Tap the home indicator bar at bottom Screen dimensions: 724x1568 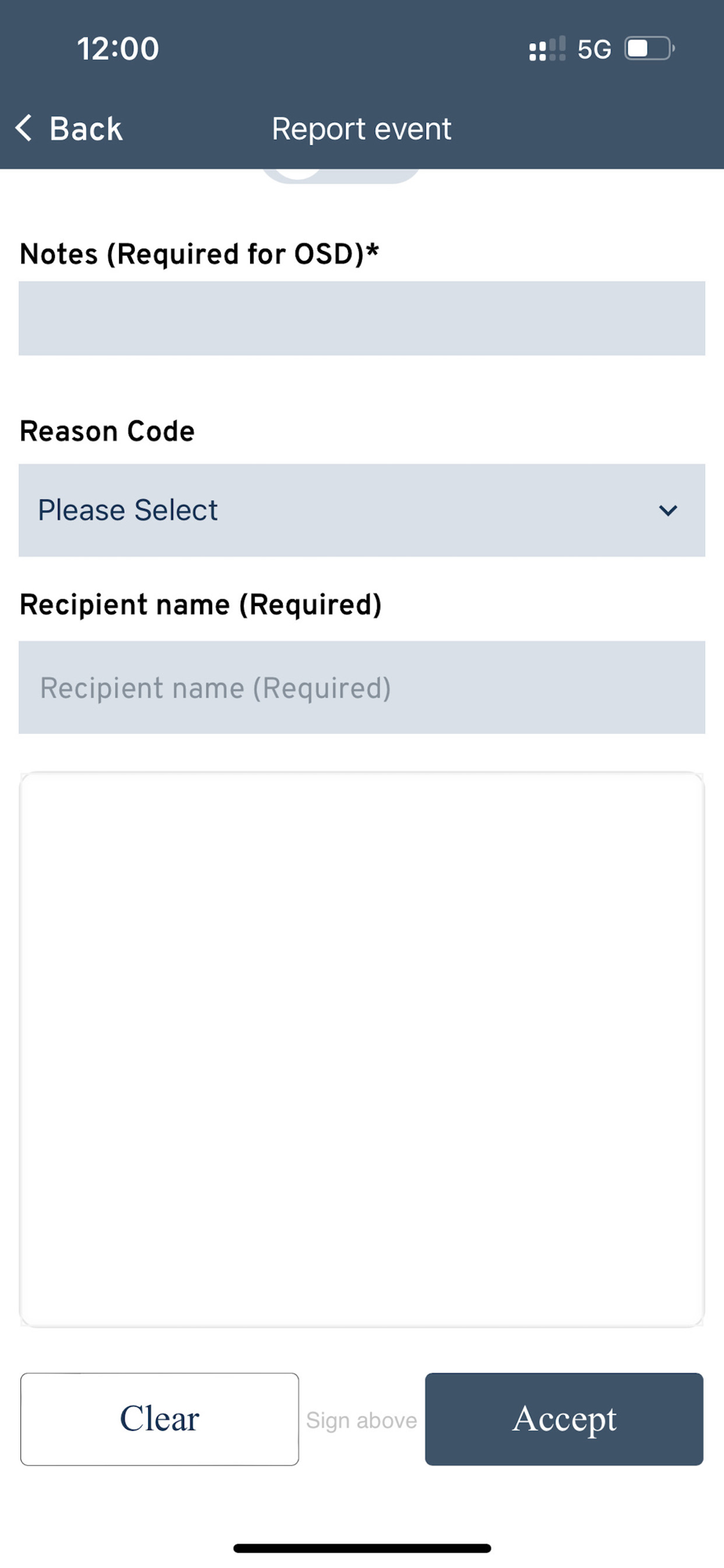(x=362, y=1548)
